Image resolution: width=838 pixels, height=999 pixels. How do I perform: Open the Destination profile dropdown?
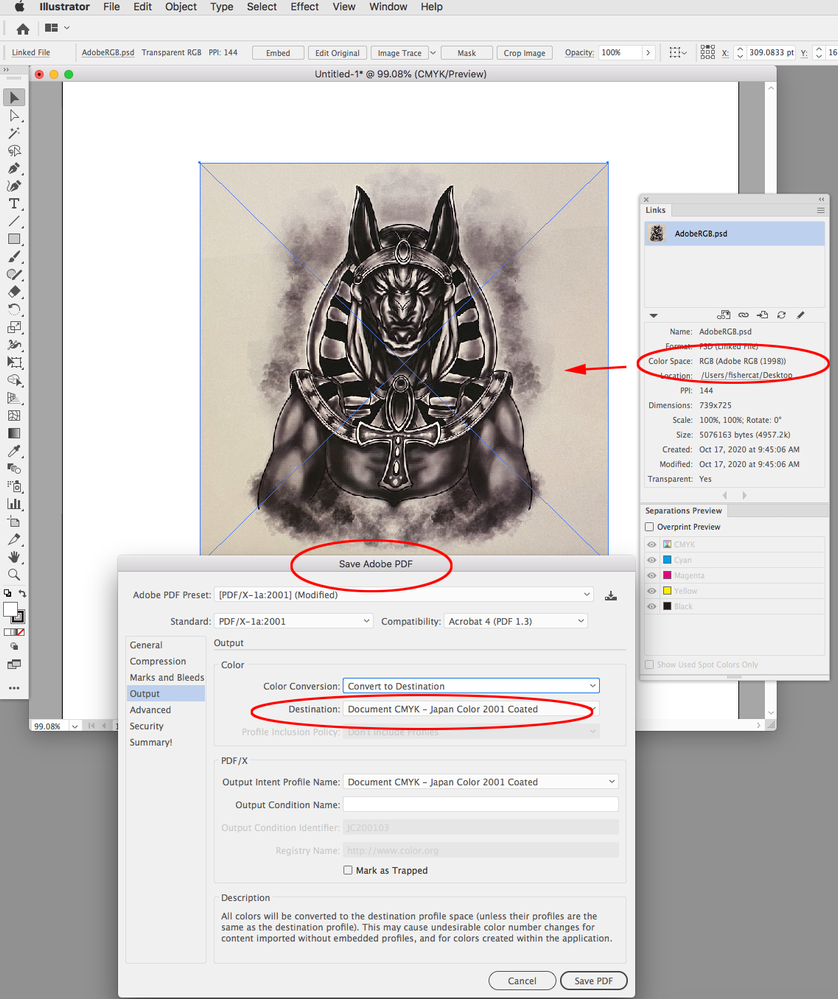point(471,709)
